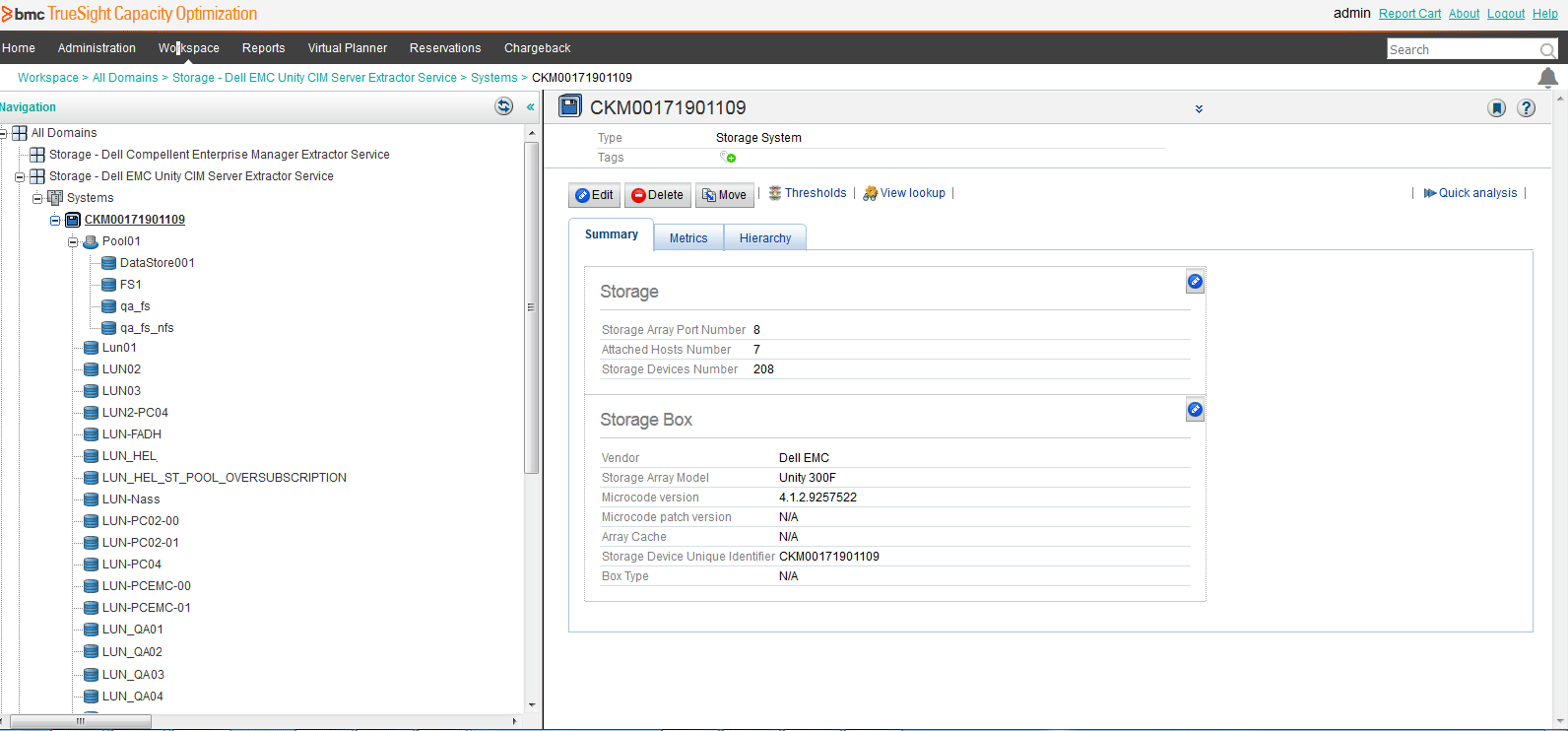The width and height of the screenshot is (1568, 731).
Task: Click the refresh navigation tree icon
Action: tap(503, 106)
